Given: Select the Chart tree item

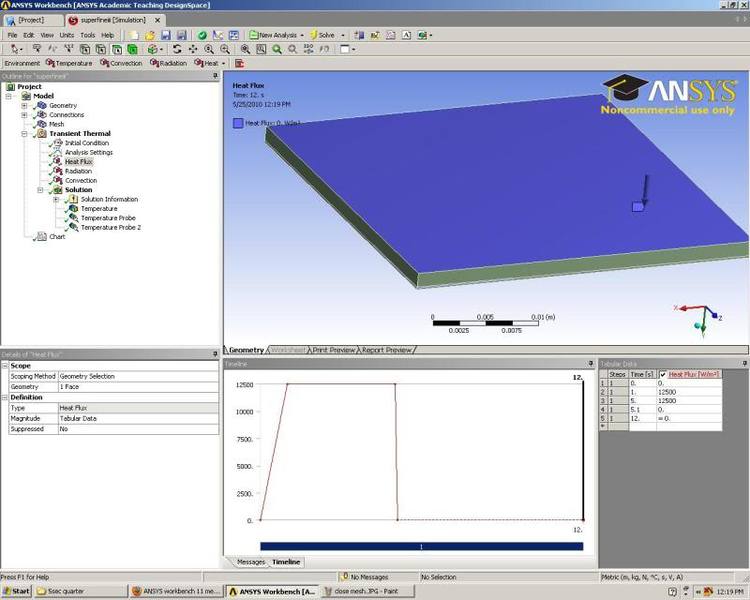Looking at the screenshot, I should pyautogui.click(x=57, y=236).
